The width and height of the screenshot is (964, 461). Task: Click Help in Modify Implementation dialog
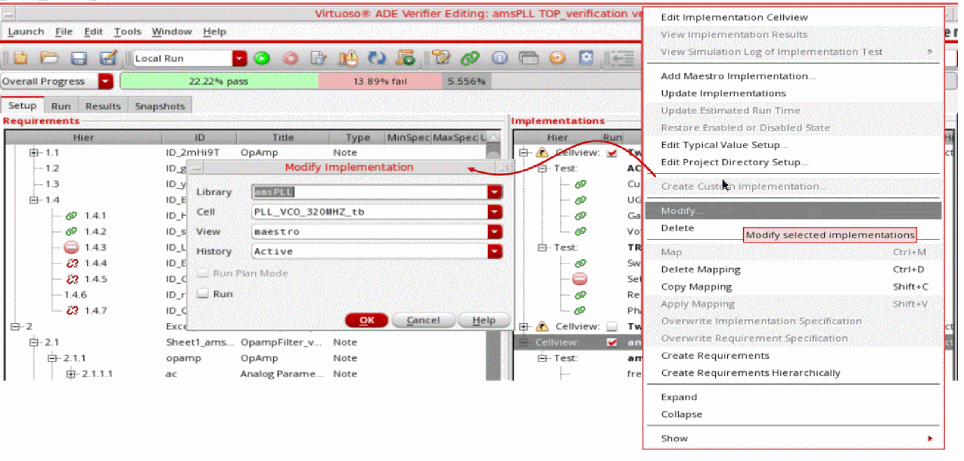click(484, 320)
